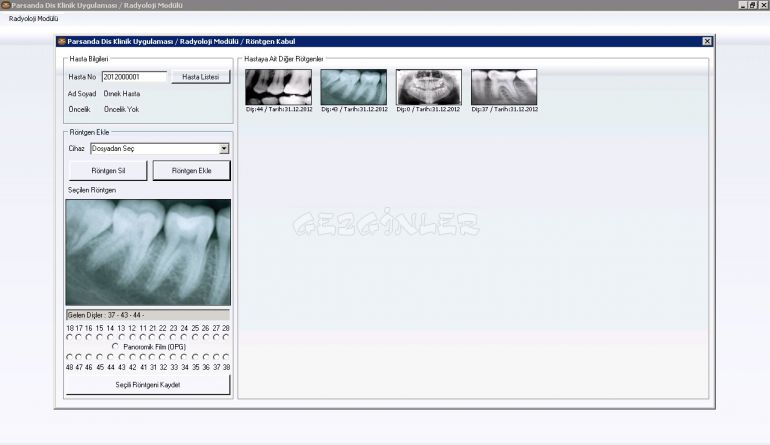Select tooth 42 radio button
The image size is (770, 445).
tap(133, 357)
